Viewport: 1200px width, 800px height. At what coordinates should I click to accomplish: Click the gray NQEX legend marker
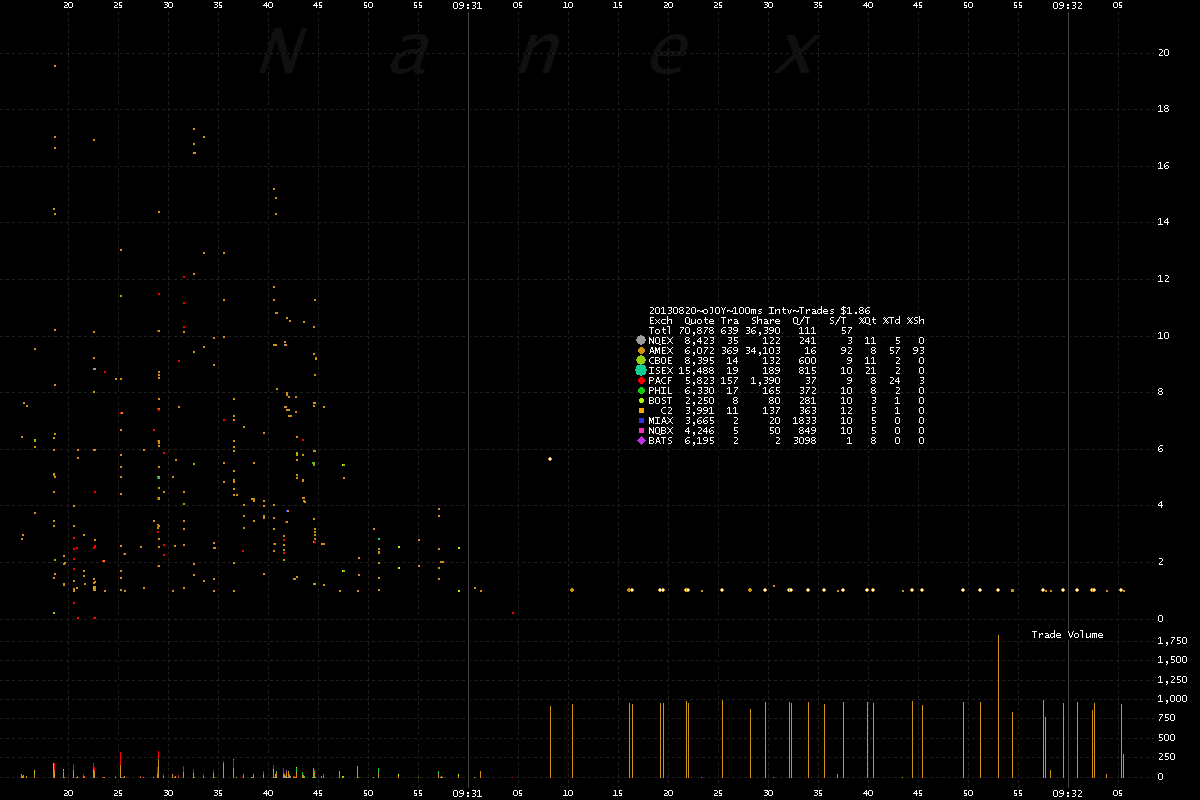tap(641, 341)
